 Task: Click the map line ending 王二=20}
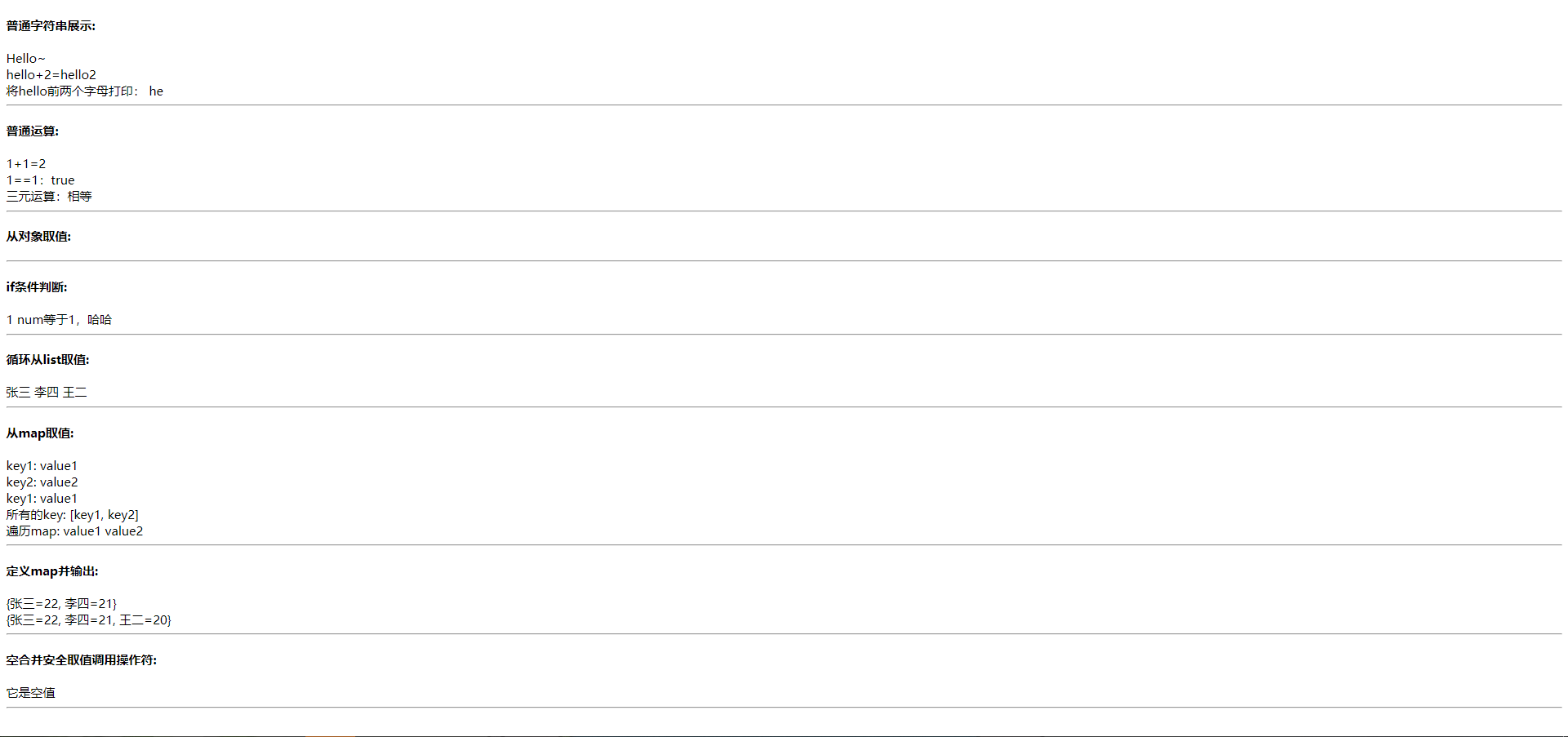[89, 620]
